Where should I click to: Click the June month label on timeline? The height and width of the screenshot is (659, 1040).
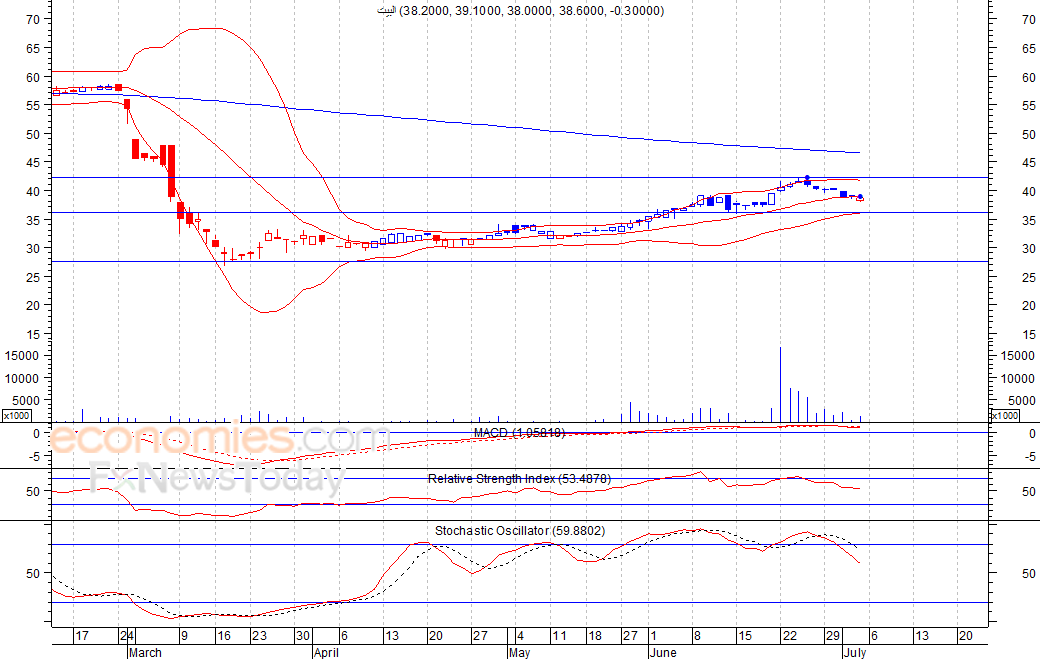[663, 652]
